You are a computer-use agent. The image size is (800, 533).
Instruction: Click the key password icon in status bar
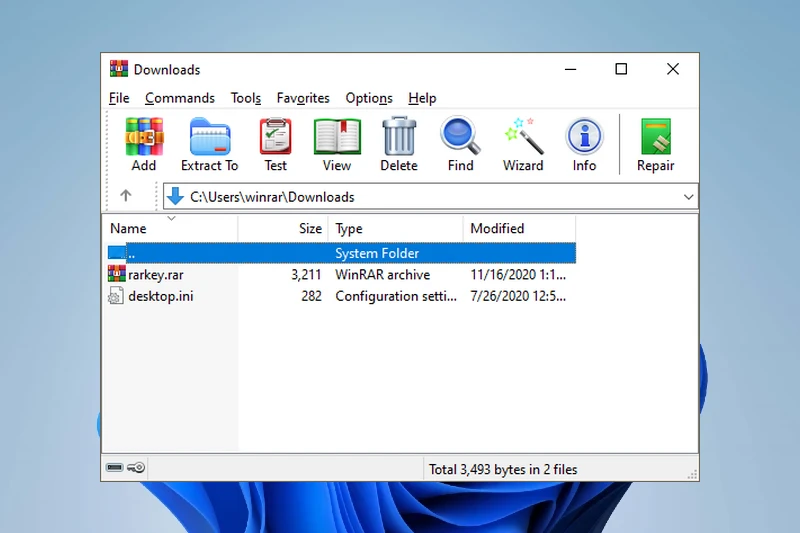coord(136,467)
